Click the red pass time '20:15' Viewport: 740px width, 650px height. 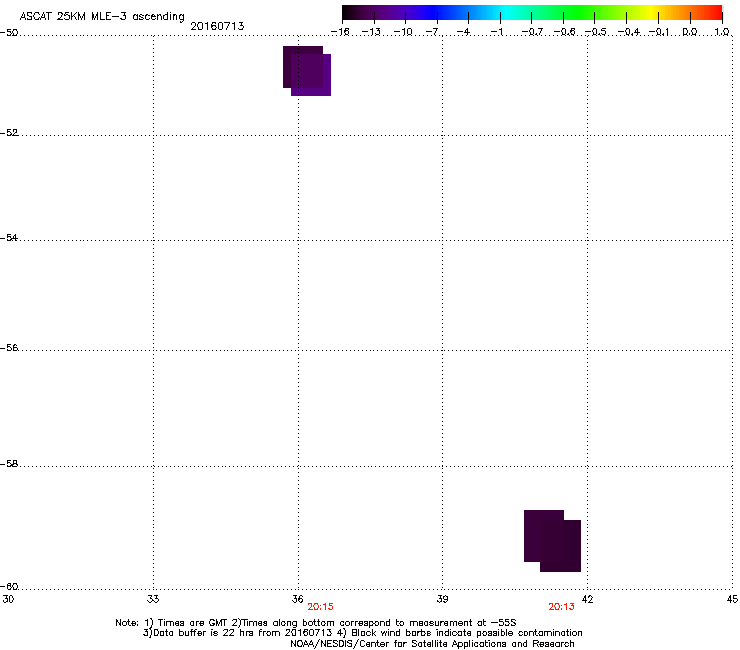click(x=320, y=607)
